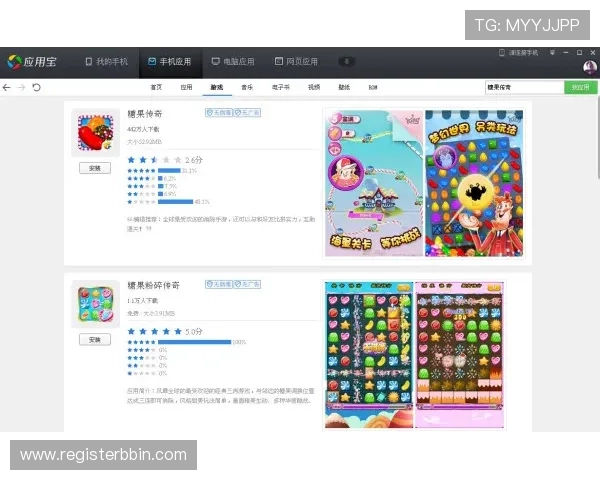Image resolution: width=600 pixels, height=480 pixels.
Task: Refresh the page with reload icon
Action: pyautogui.click(x=36, y=88)
